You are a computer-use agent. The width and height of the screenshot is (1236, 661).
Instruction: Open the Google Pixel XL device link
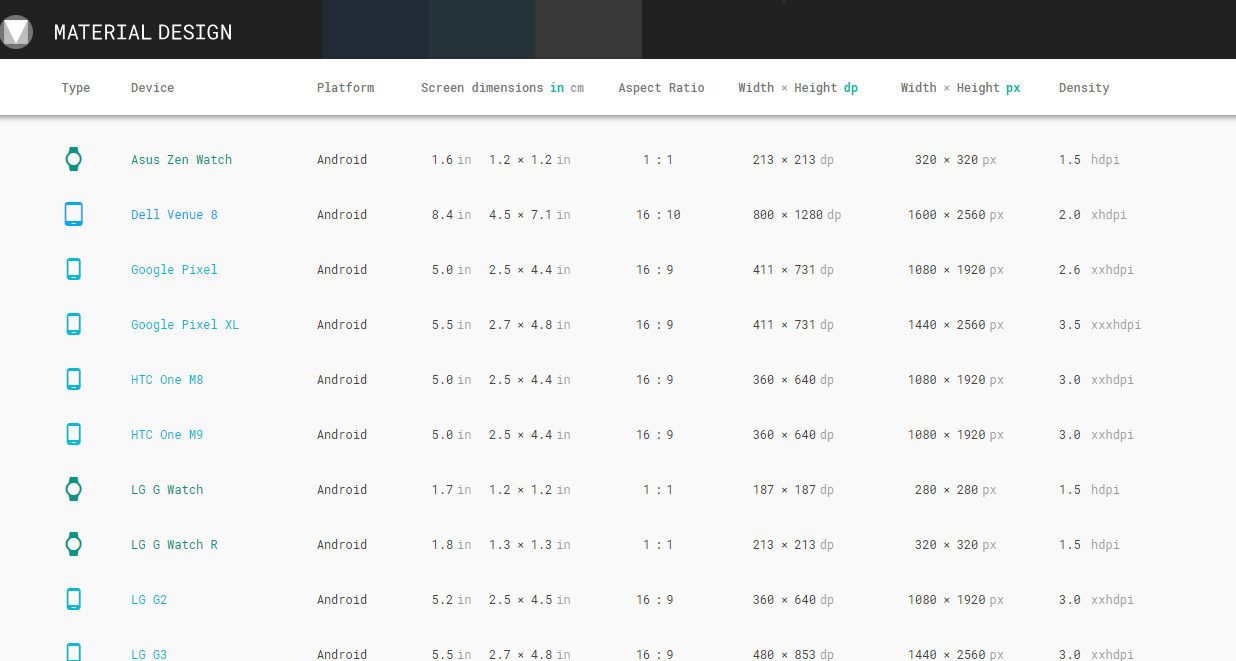[x=185, y=325]
